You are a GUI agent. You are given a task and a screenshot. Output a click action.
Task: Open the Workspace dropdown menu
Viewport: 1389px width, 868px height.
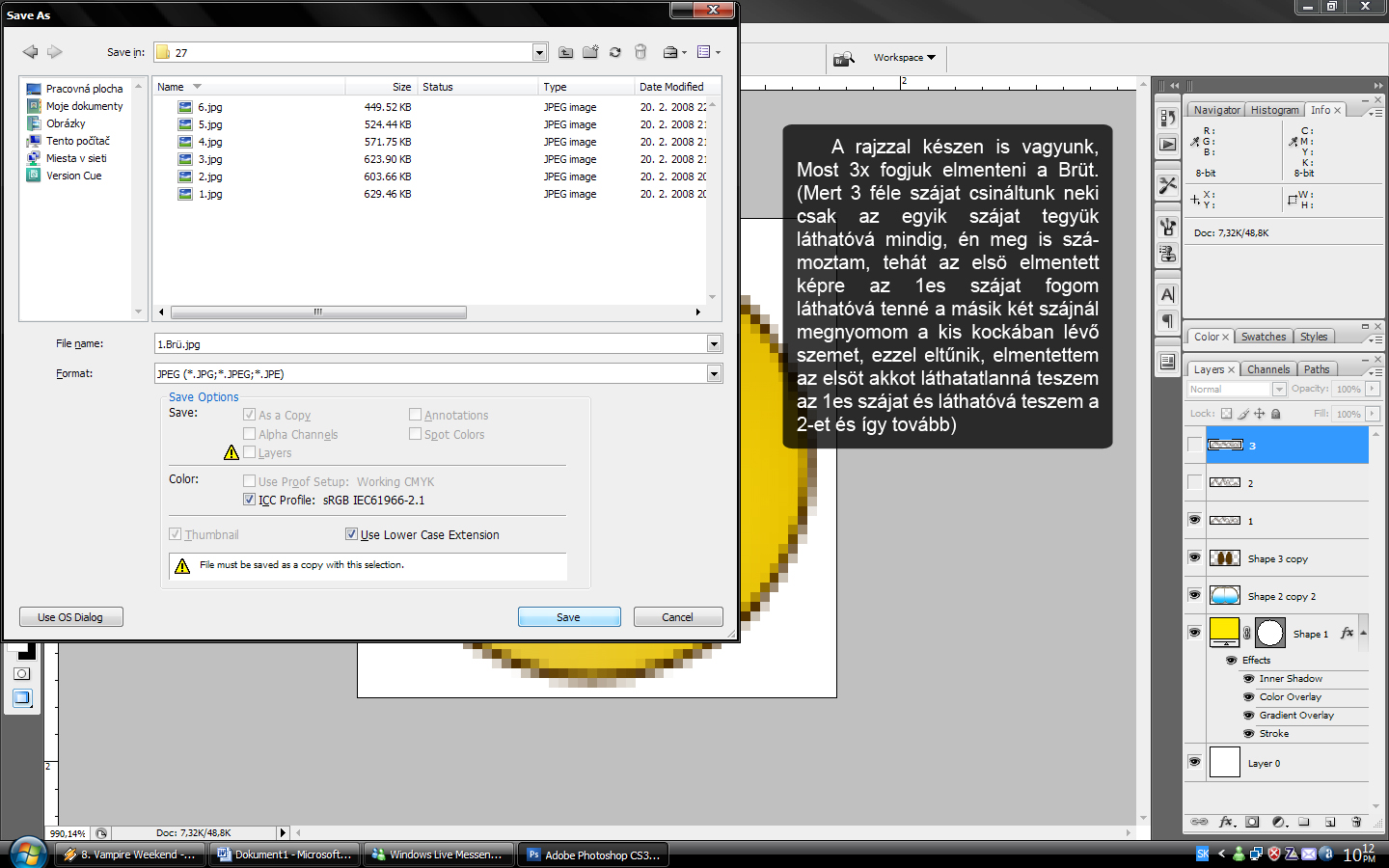(904, 58)
